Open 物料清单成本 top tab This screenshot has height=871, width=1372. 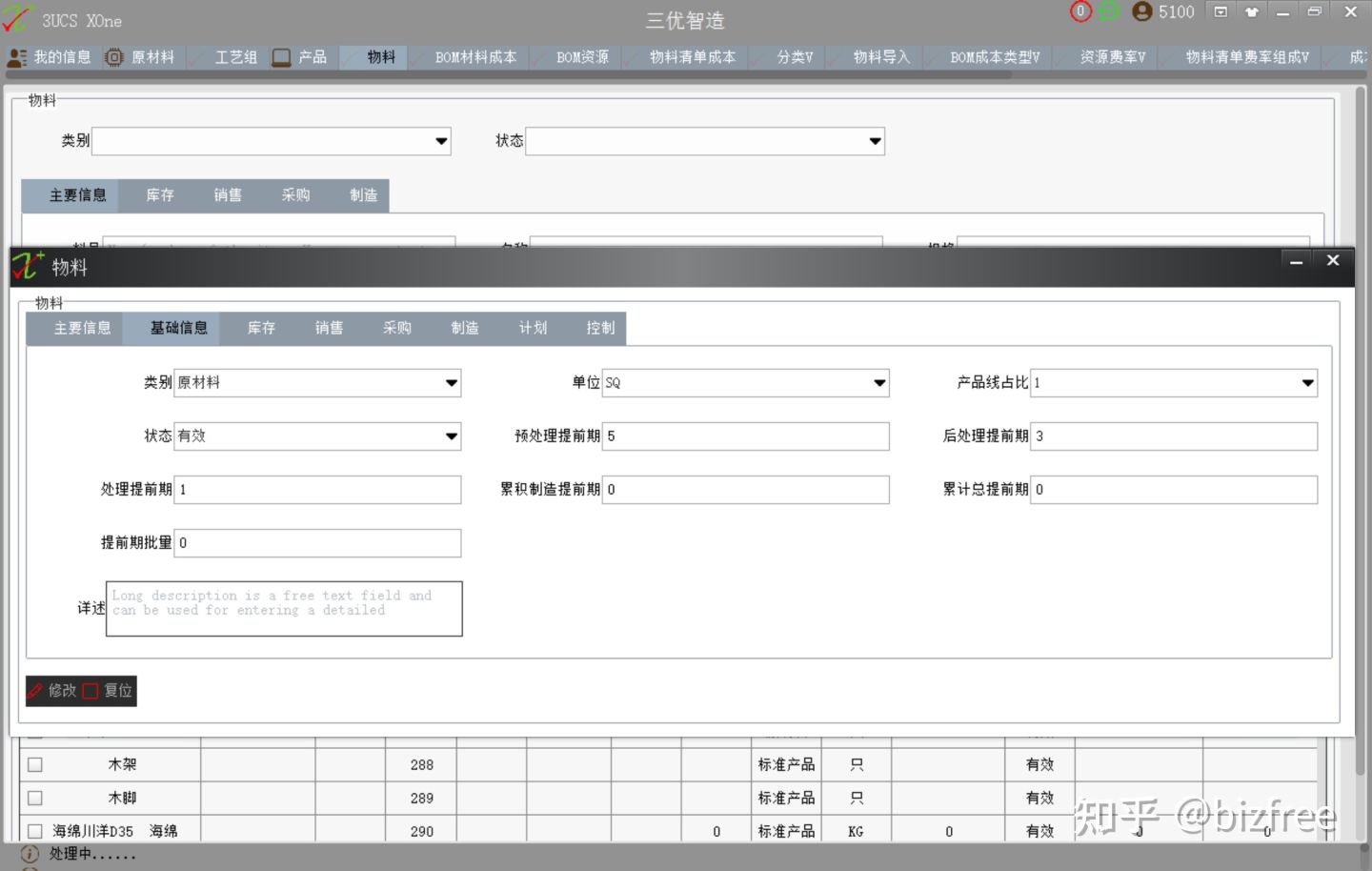coord(685,57)
